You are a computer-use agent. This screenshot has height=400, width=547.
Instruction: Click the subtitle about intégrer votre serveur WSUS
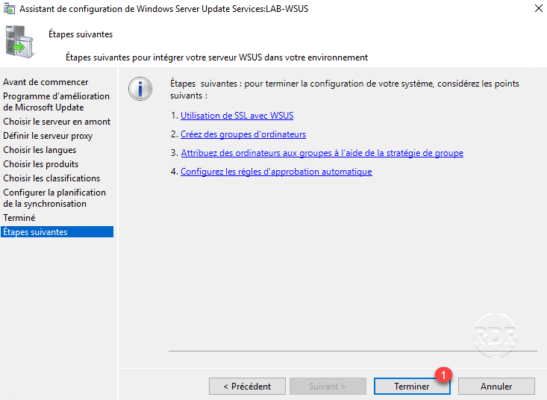(x=217, y=57)
